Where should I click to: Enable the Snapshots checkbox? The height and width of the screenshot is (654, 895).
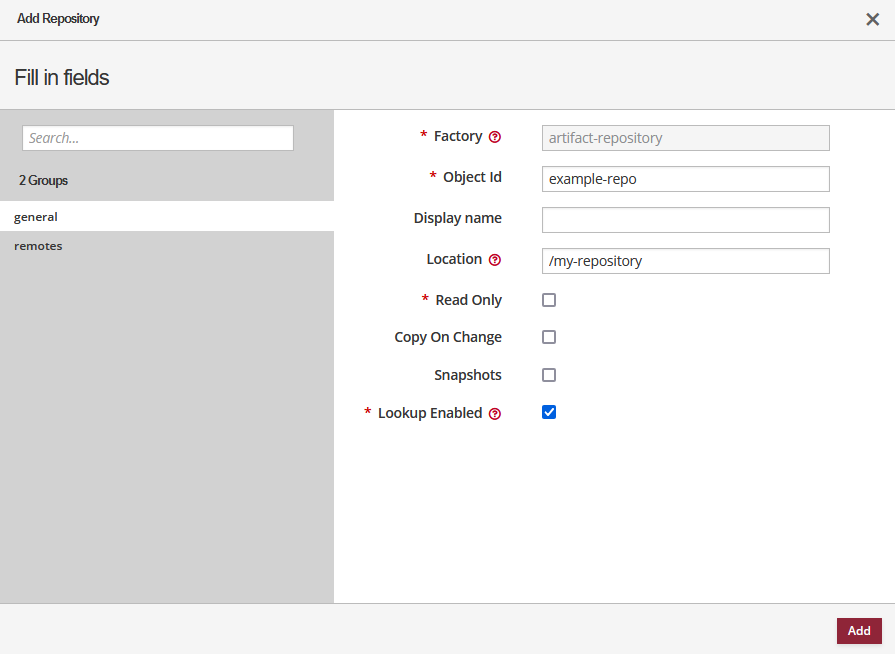click(x=549, y=374)
